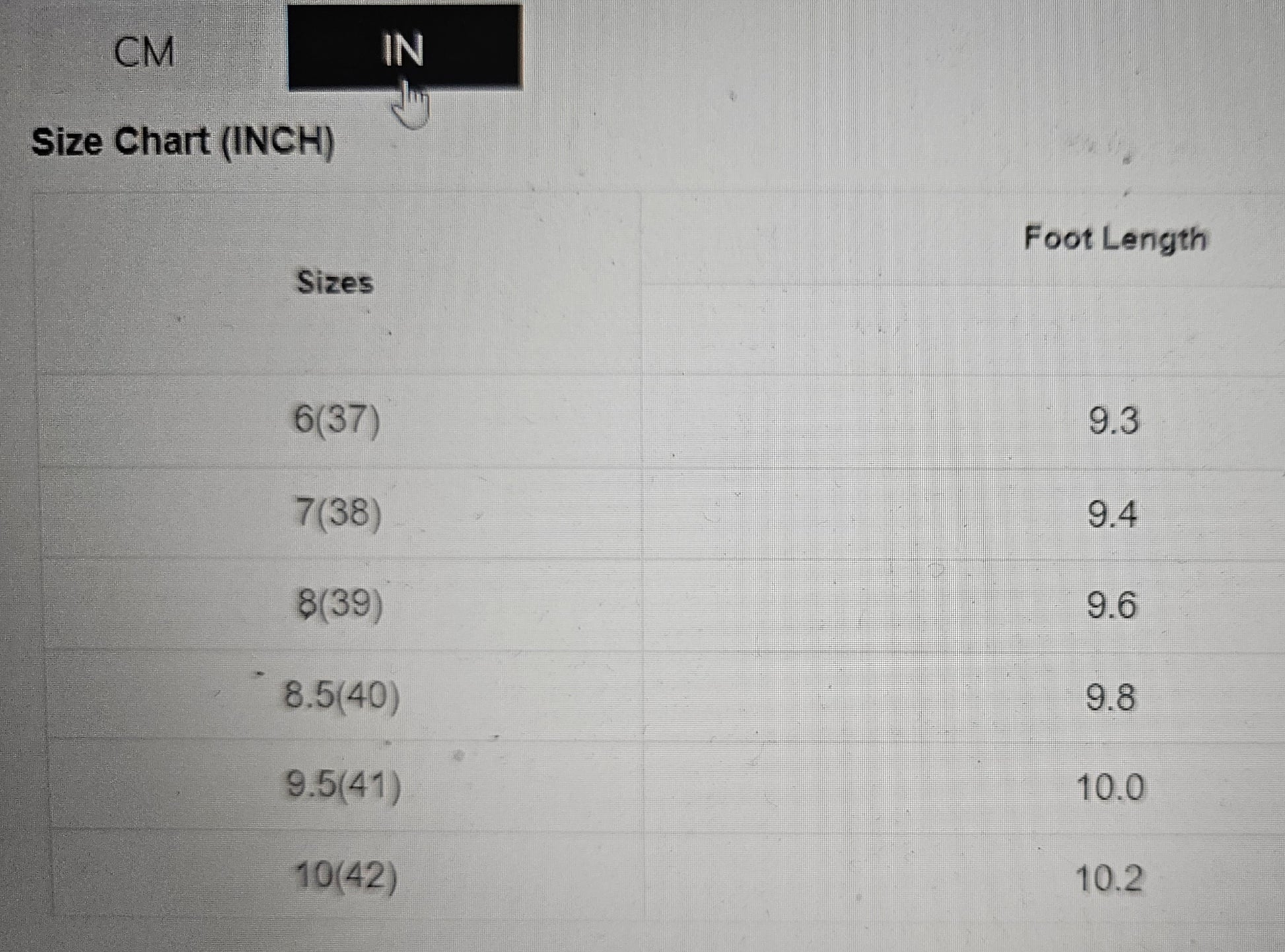Click the word INCH in the chart title

(277, 141)
